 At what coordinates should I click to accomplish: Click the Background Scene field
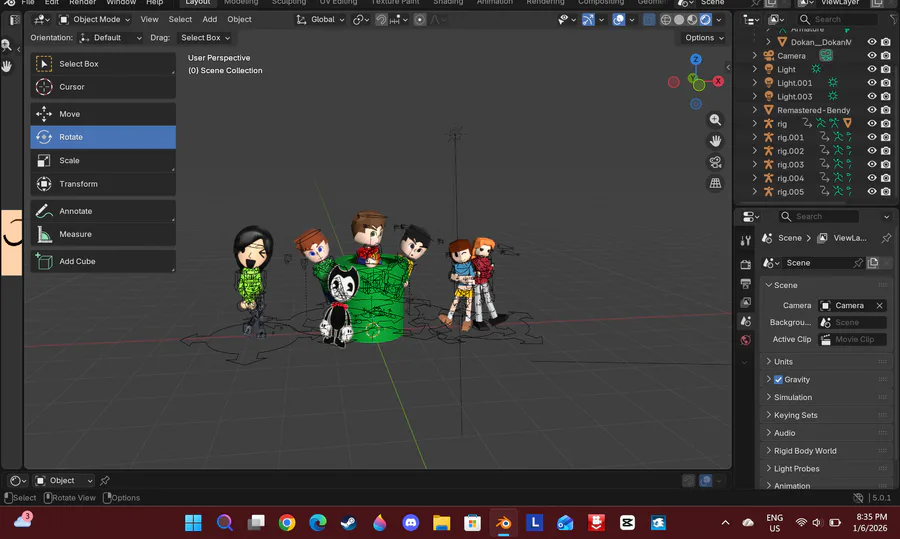click(x=852, y=323)
